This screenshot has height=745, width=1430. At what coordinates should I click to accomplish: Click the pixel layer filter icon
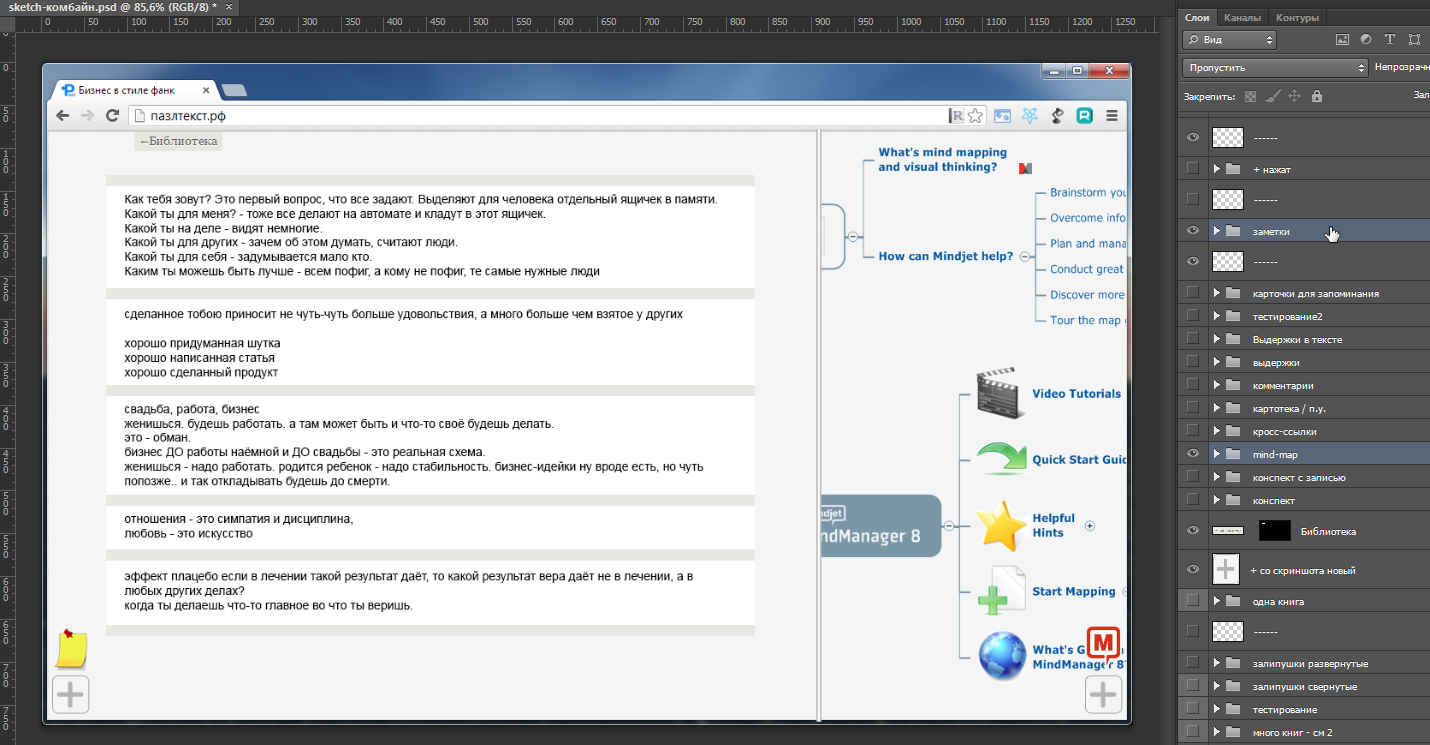click(1343, 40)
